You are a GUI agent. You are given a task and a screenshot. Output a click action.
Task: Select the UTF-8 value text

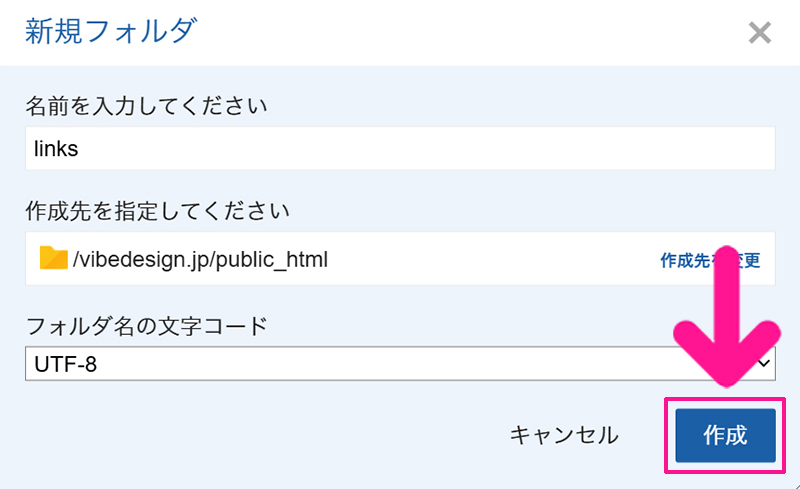(x=66, y=365)
